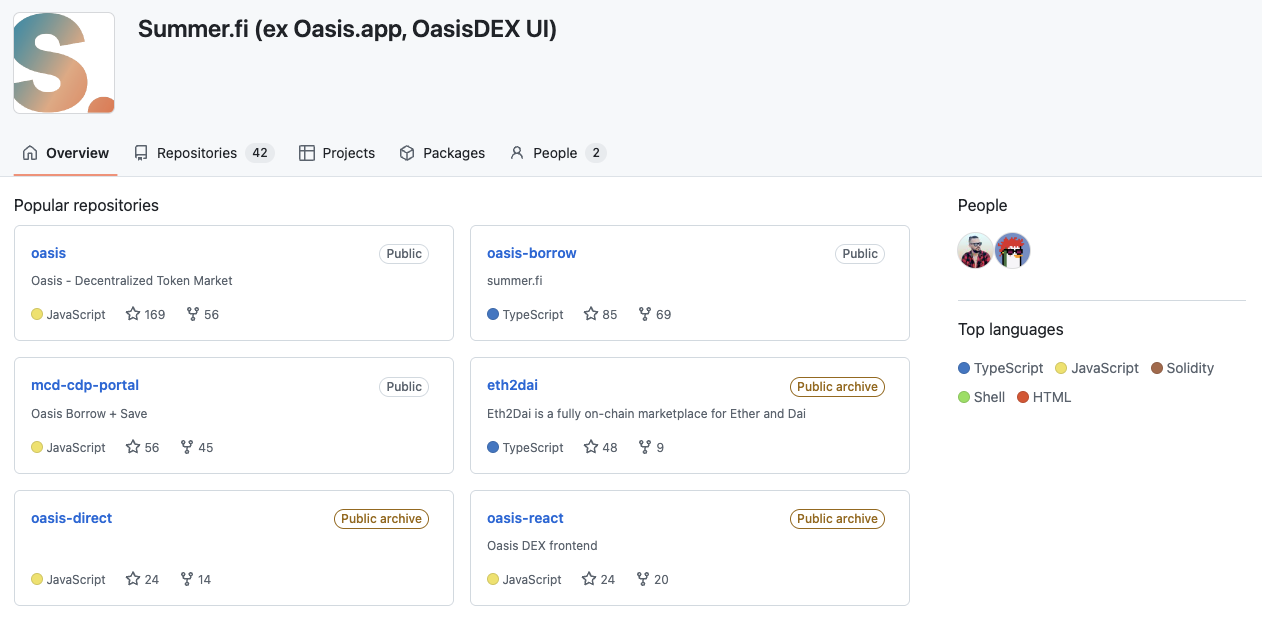Open the Projects tab
The height and width of the screenshot is (617, 1262).
pos(337,153)
